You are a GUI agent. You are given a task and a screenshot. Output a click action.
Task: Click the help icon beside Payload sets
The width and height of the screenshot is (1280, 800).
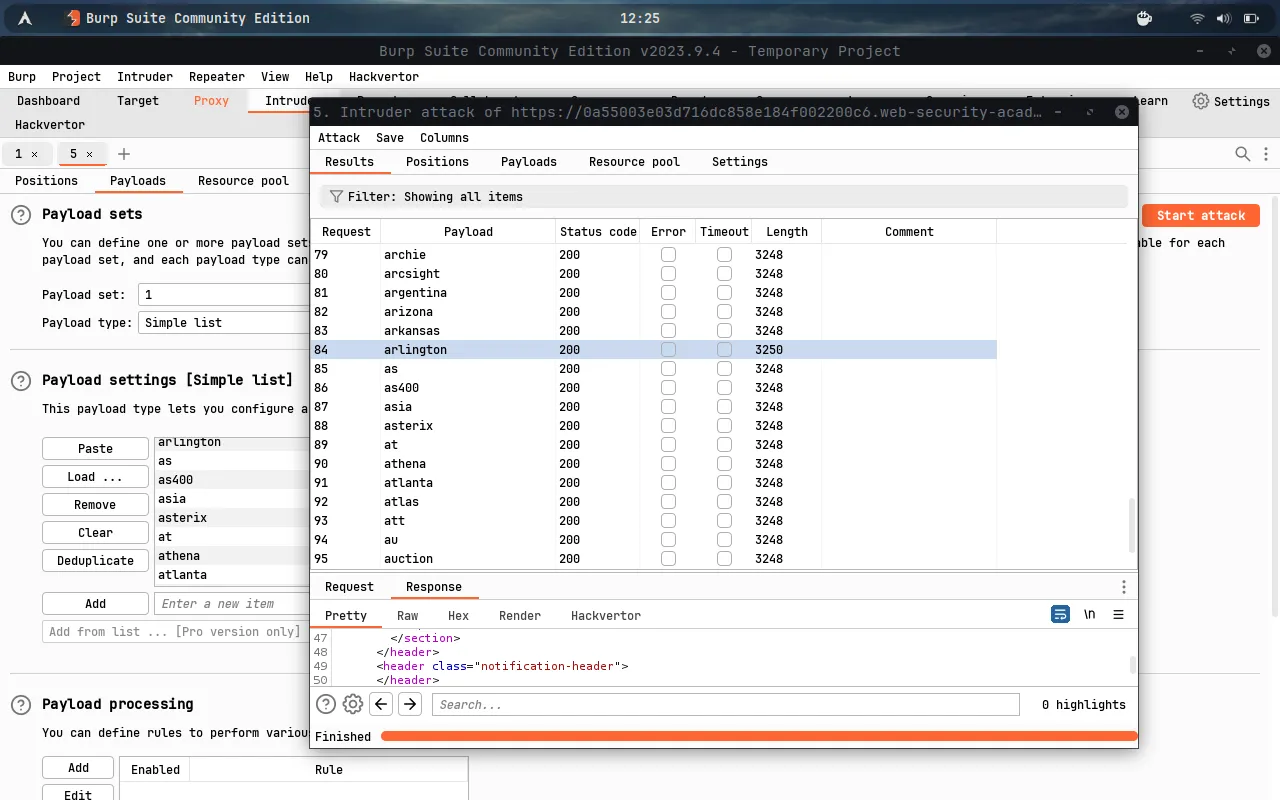pyautogui.click(x=21, y=215)
